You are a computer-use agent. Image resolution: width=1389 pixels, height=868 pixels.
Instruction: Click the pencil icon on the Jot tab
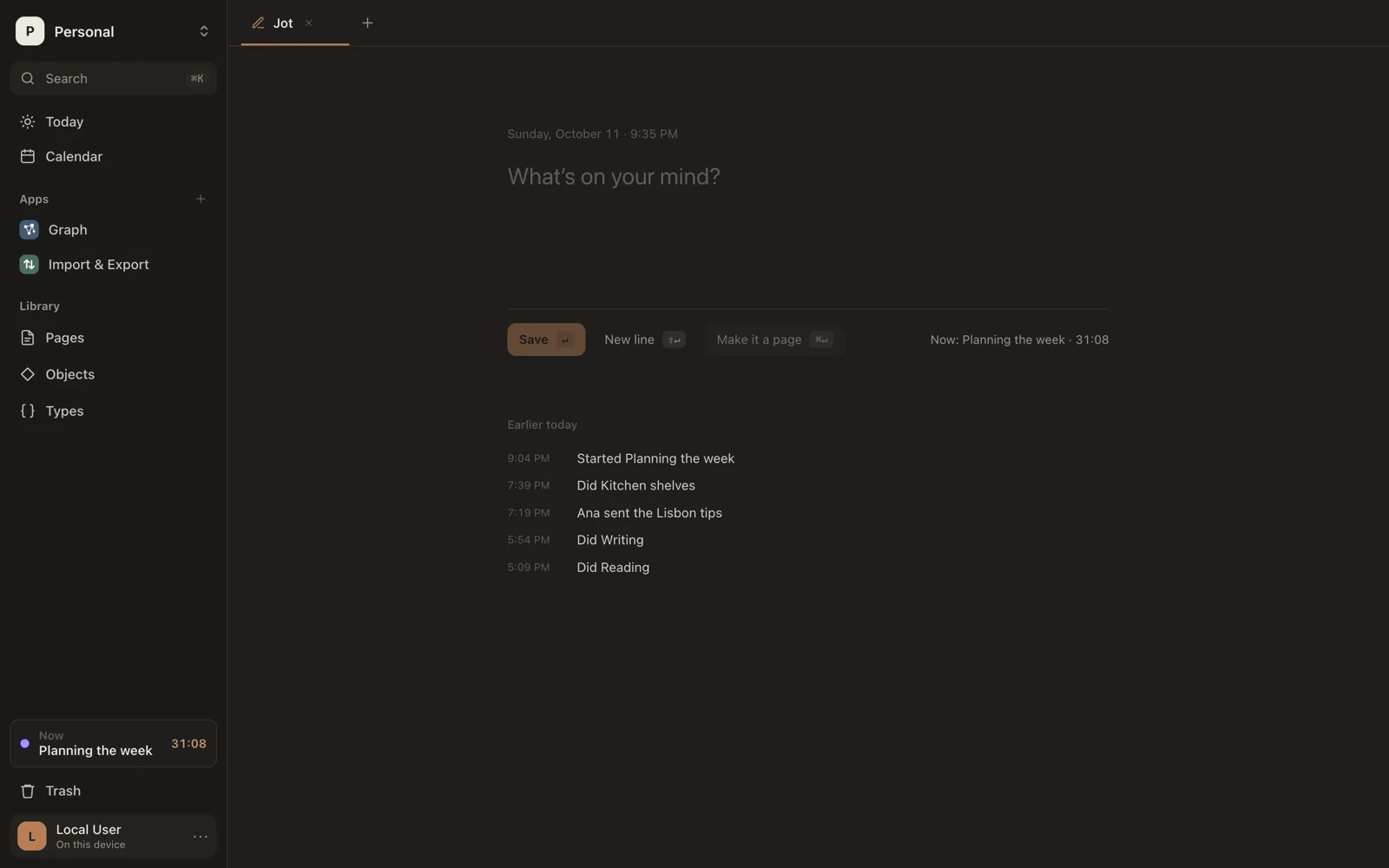click(258, 23)
